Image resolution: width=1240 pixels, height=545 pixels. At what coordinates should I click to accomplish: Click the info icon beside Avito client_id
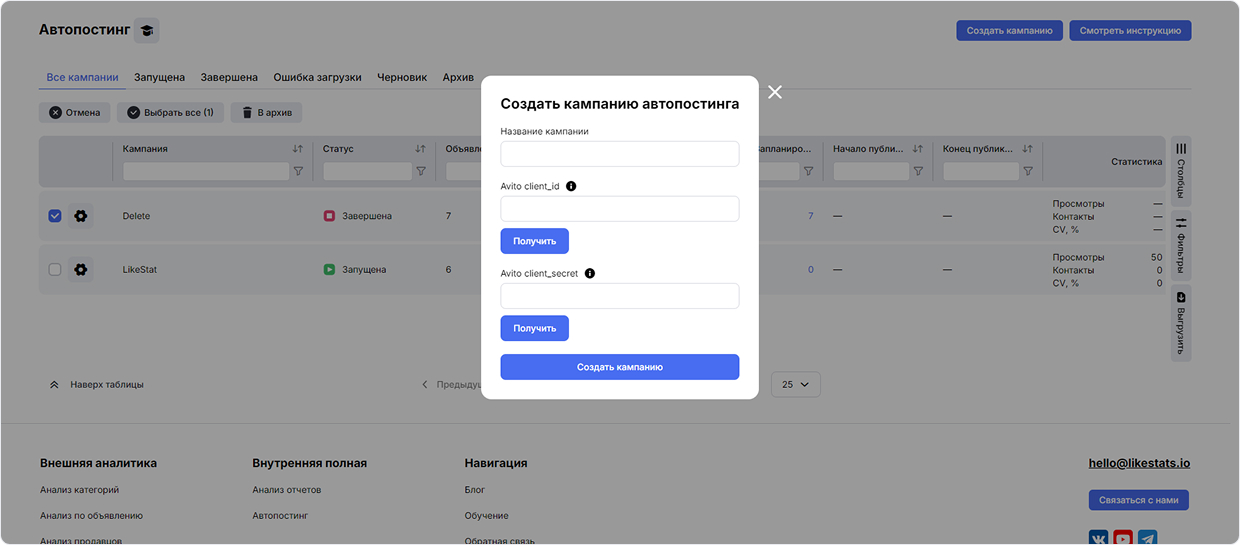pyautogui.click(x=571, y=186)
